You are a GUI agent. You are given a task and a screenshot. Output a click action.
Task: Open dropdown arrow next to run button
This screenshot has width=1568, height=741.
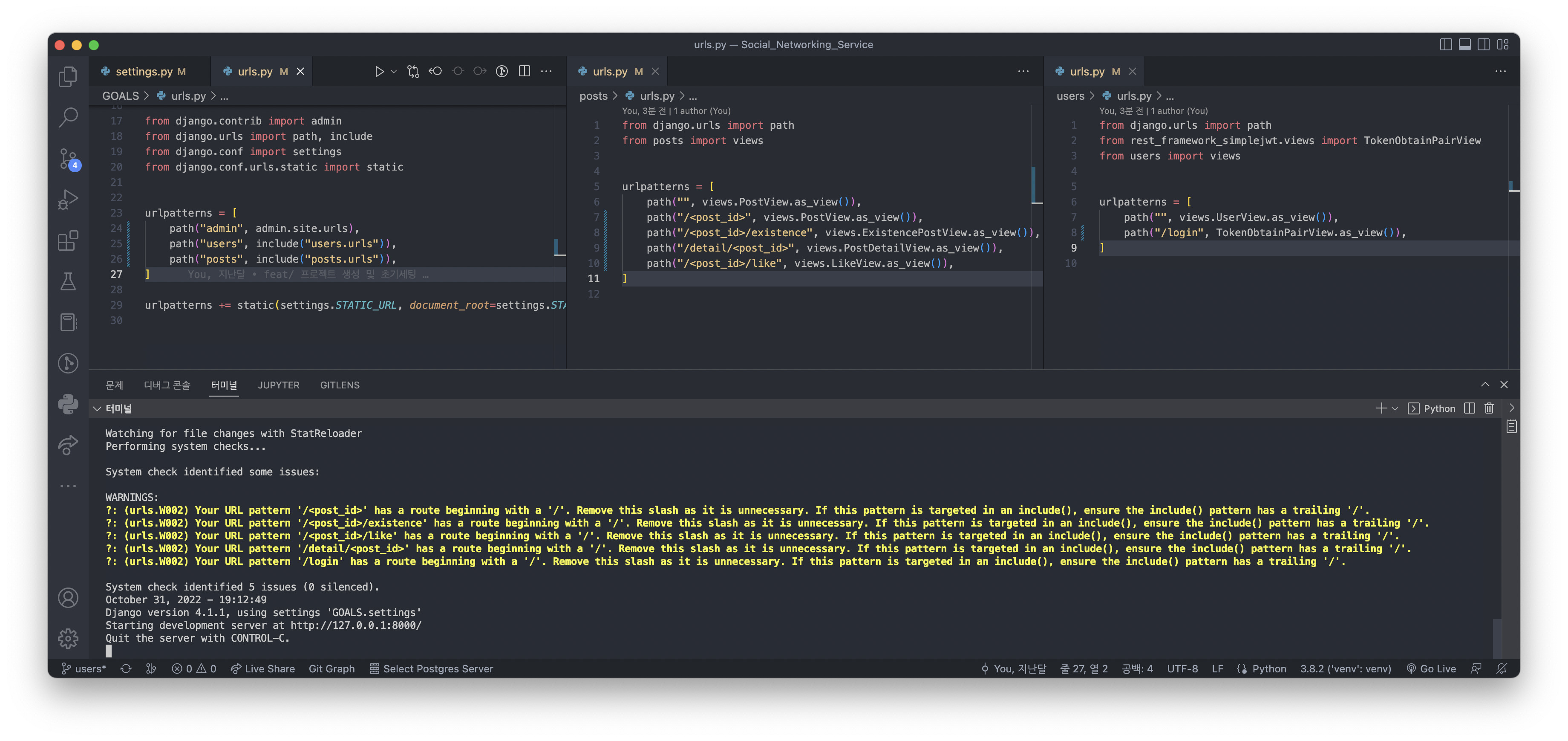coord(394,71)
